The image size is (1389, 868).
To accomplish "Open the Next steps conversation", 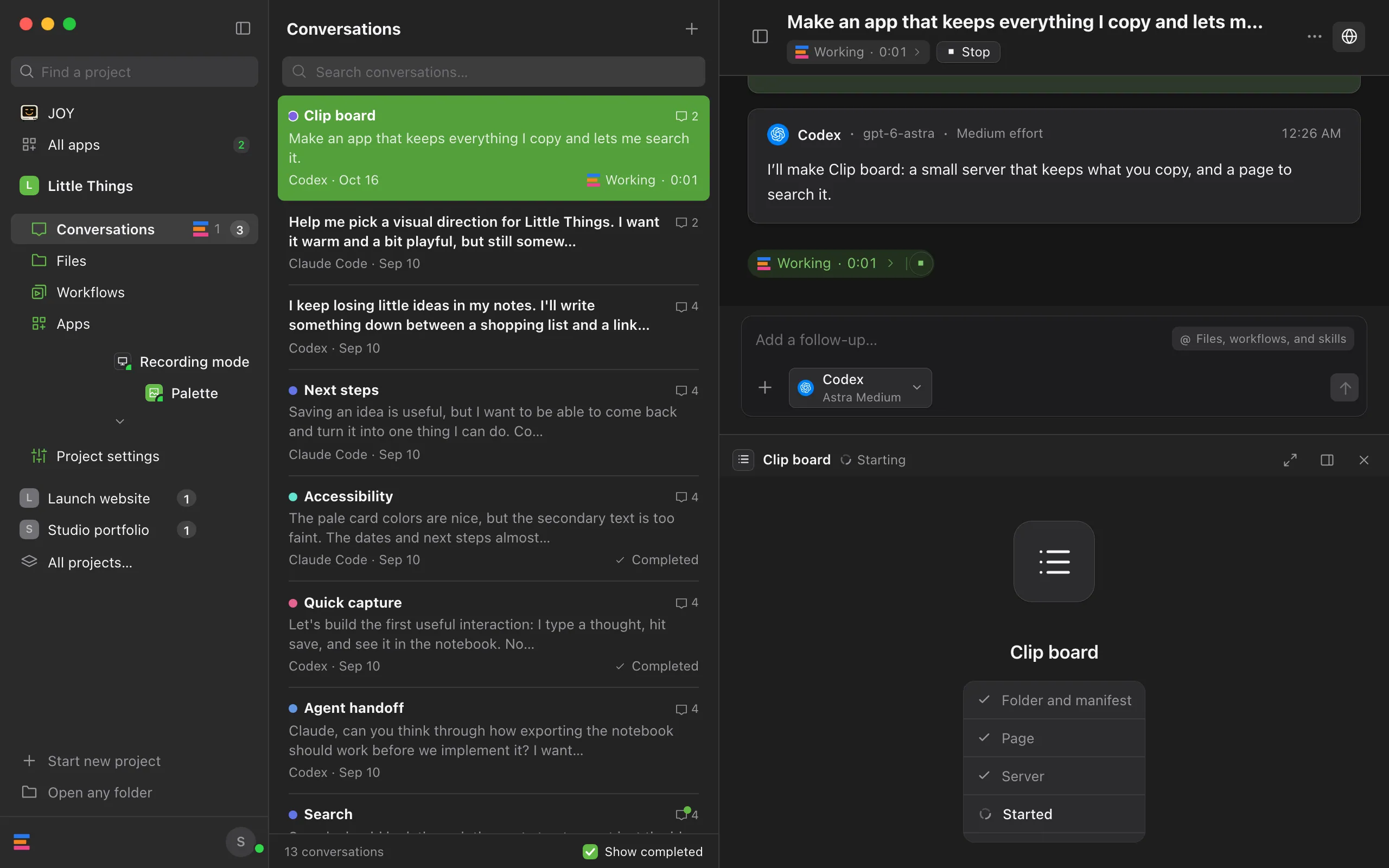I will [493, 422].
